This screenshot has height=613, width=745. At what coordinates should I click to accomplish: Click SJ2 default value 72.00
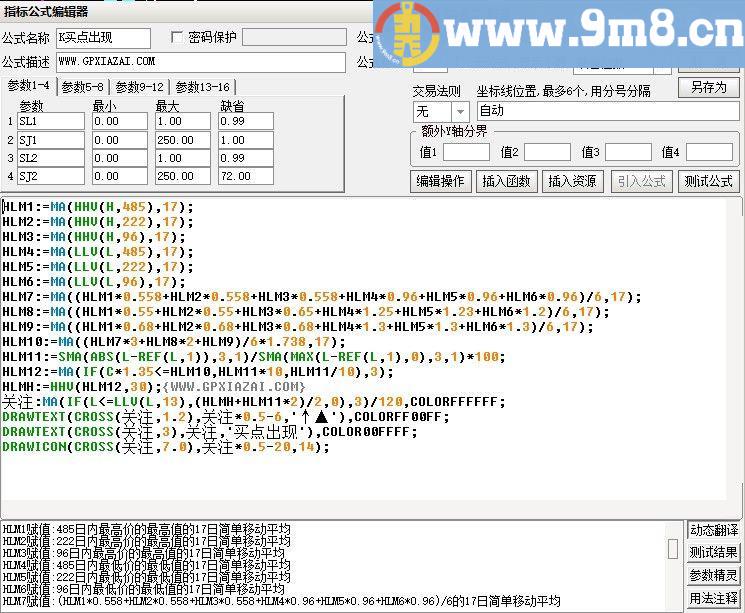[246, 176]
